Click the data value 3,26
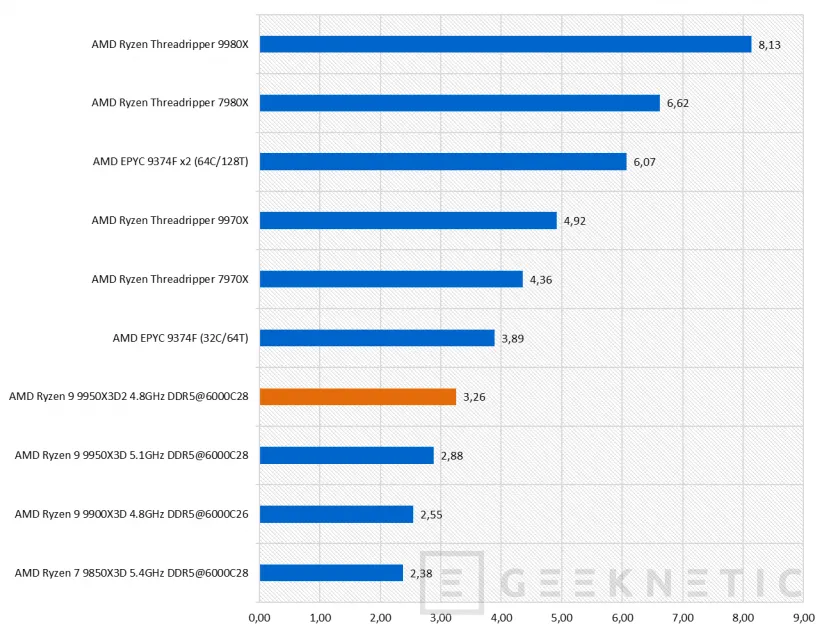The height and width of the screenshot is (633, 829). (474, 397)
